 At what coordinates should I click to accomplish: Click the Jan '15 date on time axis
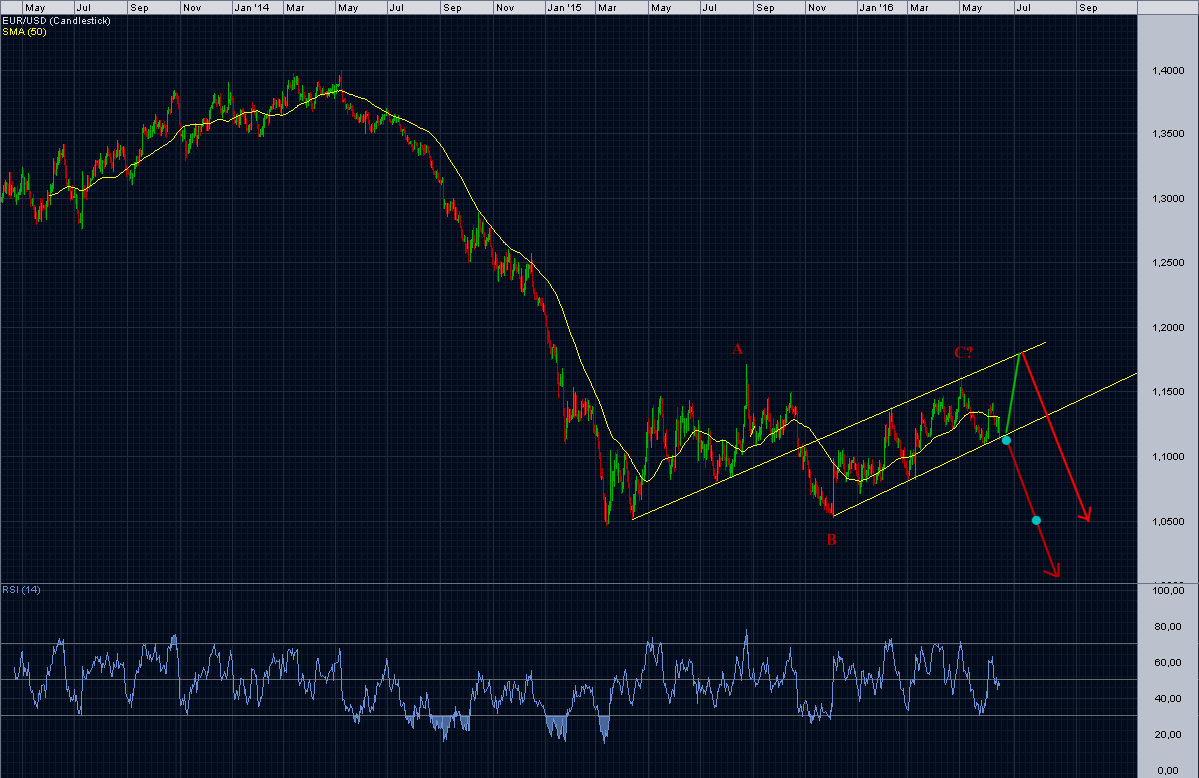(564, 8)
